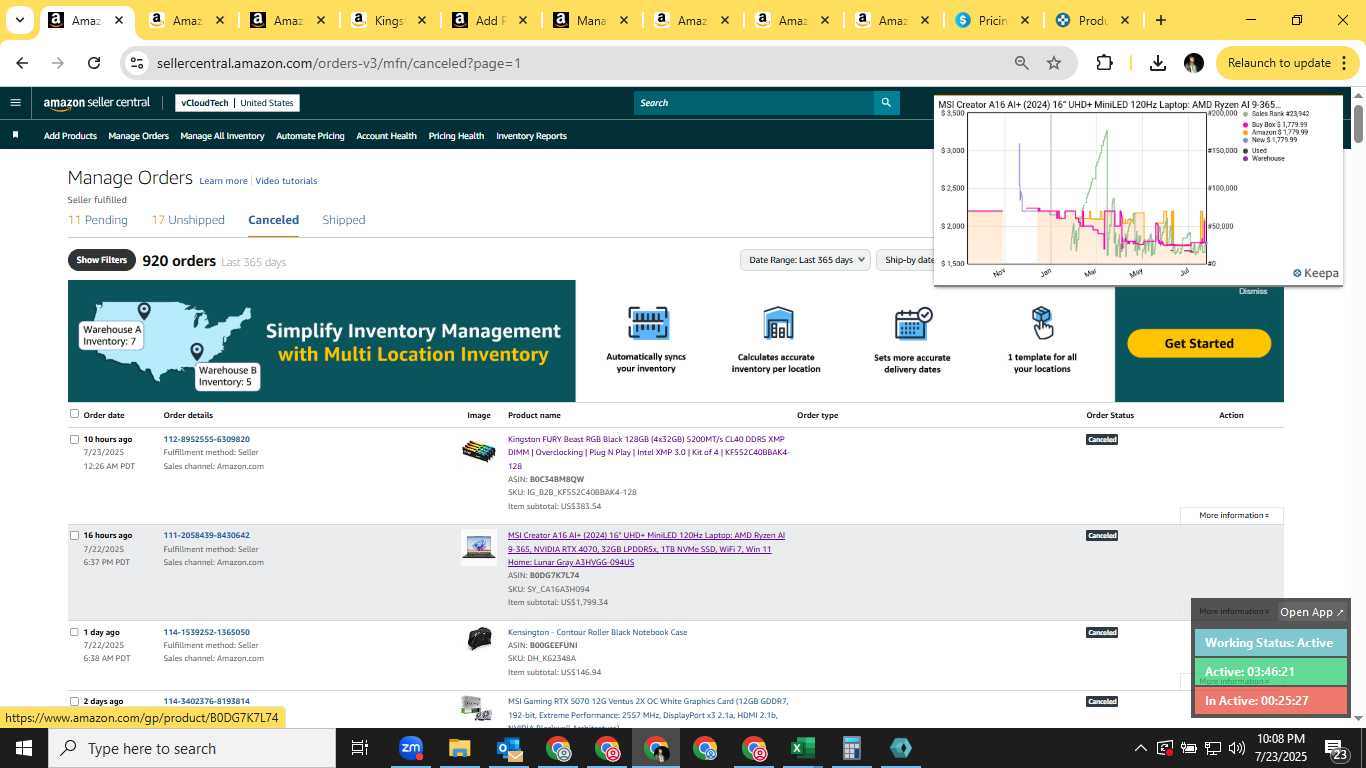Open order link 112-8952555-6309820

pos(207,439)
